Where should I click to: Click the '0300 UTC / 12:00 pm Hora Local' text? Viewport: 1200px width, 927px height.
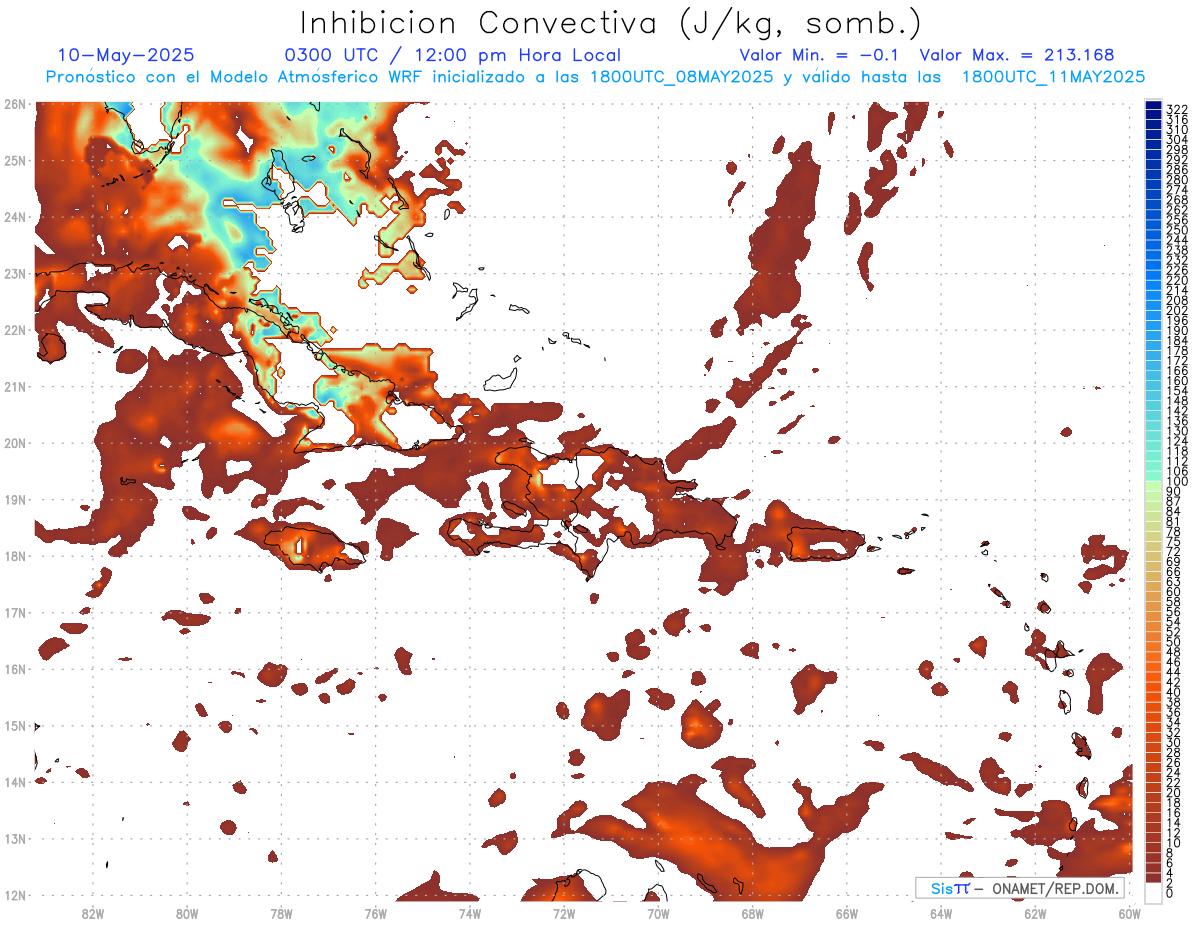click(x=452, y=56)
